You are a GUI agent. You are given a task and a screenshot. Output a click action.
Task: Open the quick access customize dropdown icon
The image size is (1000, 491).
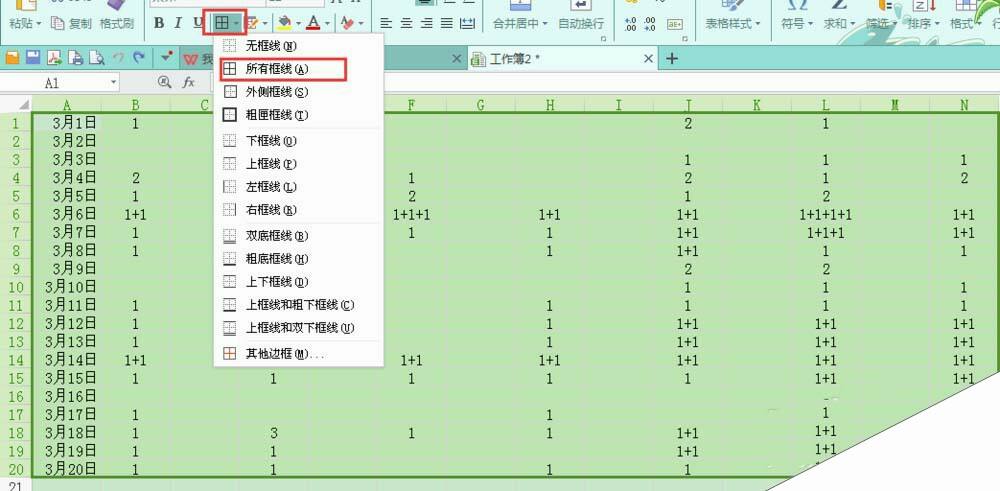(166, 57)
